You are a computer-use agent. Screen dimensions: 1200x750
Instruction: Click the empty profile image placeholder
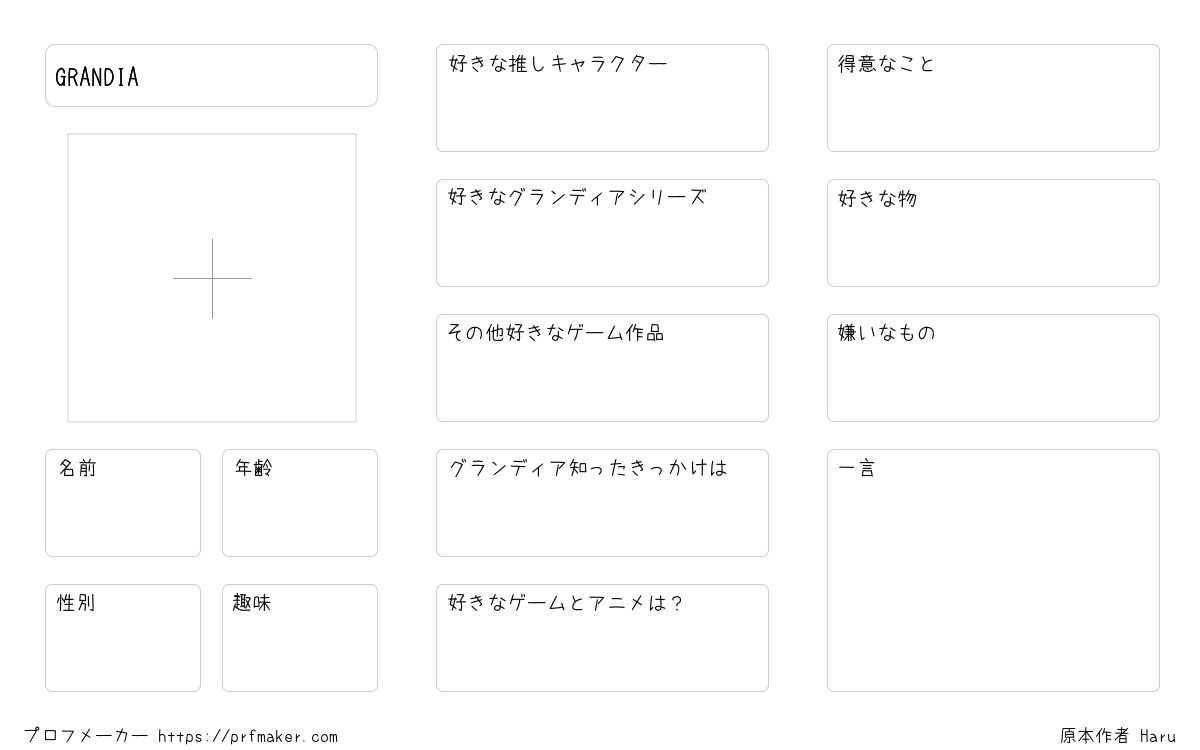pos(212,278)
